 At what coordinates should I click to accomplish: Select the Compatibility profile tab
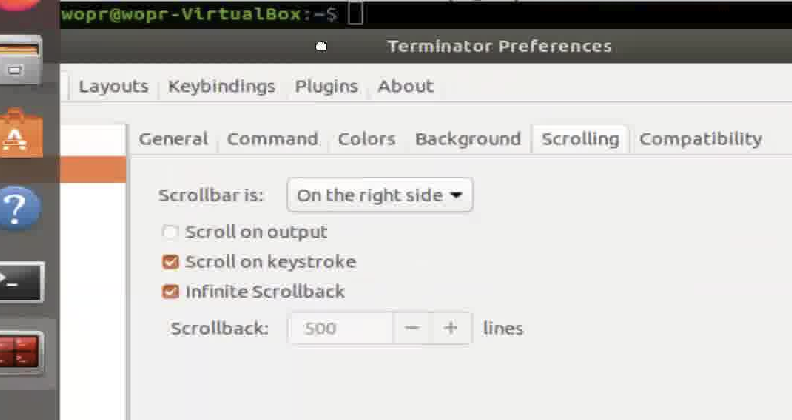[x=701, y=139]
